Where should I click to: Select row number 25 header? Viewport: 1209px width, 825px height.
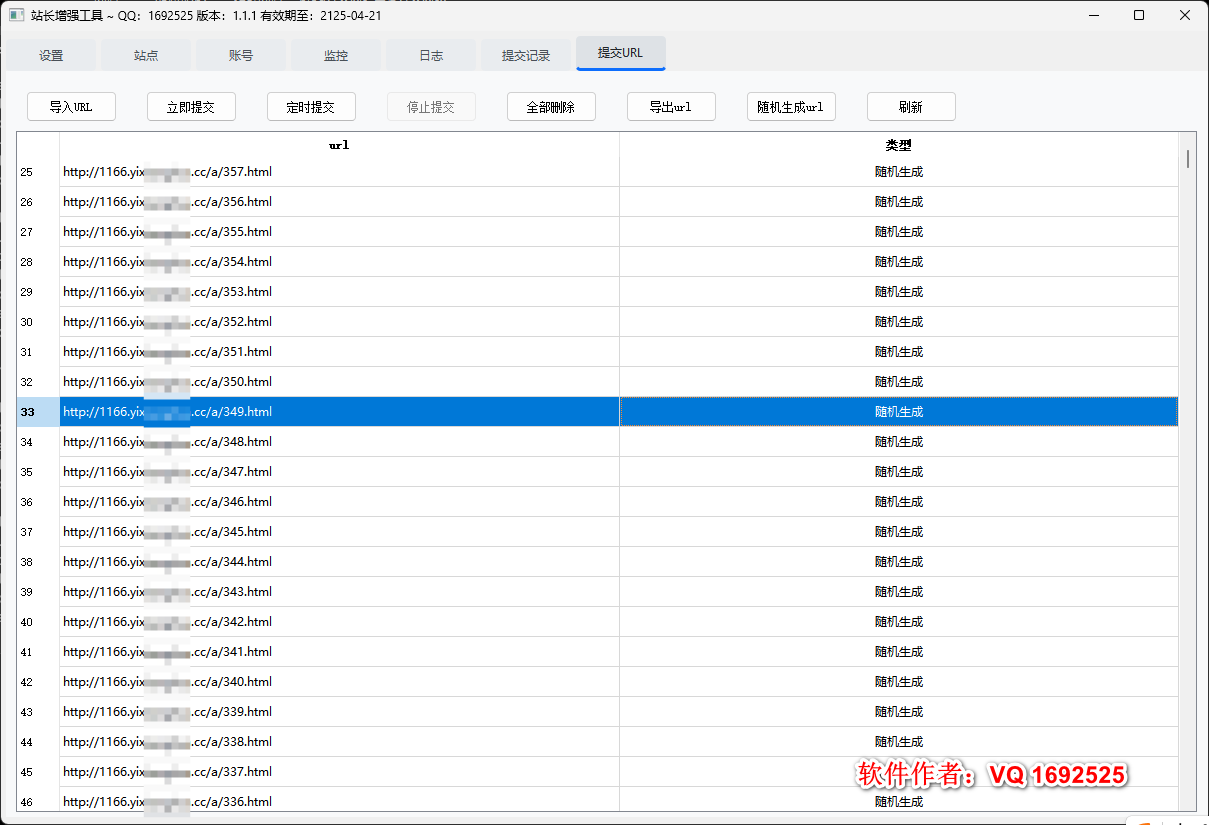[37, 172]
